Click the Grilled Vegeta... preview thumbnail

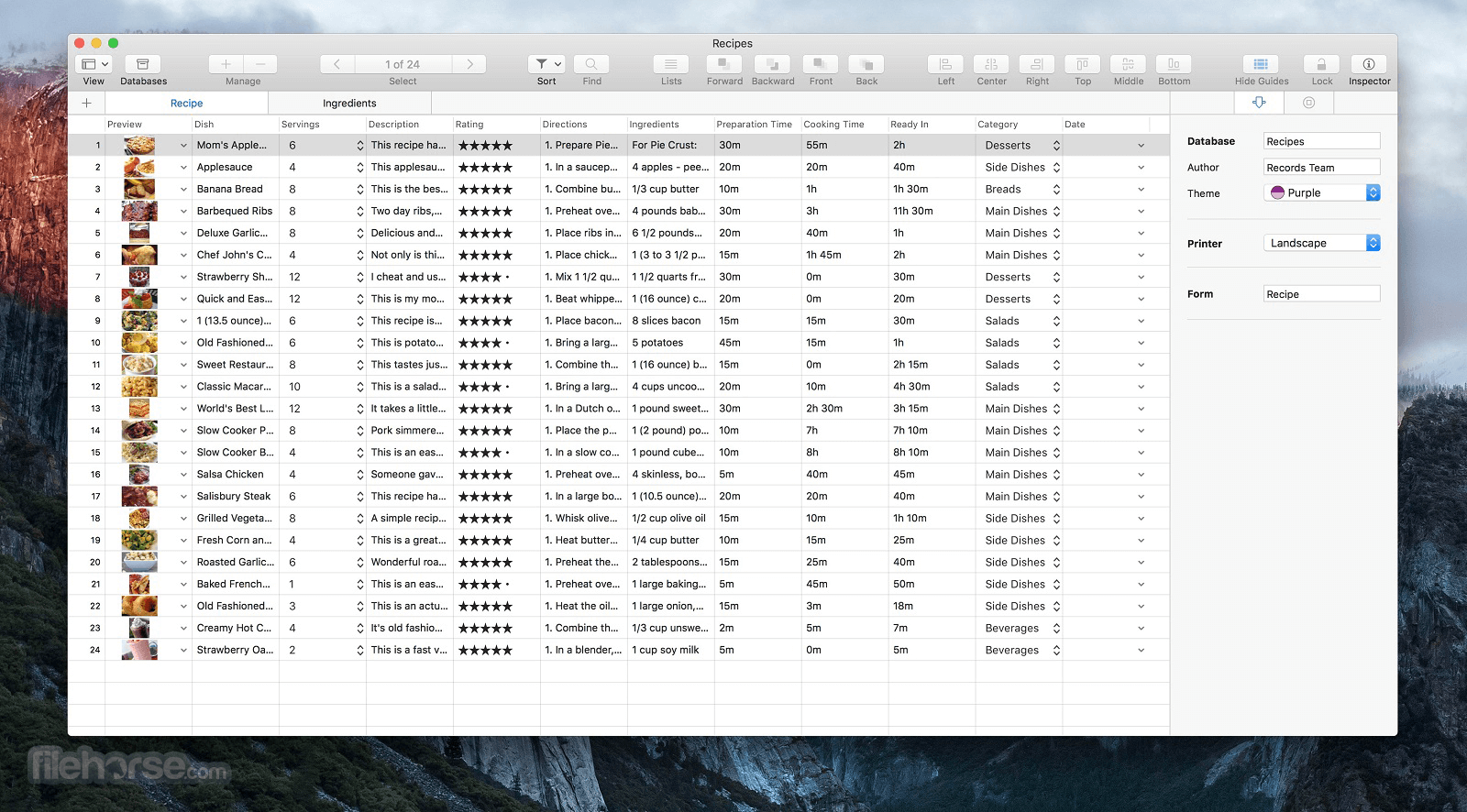pyautogui.click(x=139, y=518)
